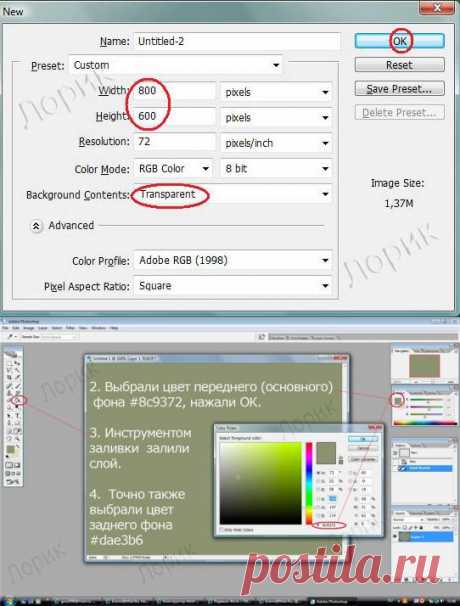Click the new color preview swatch
Viewport: 460px width, 606px height.
326,448
